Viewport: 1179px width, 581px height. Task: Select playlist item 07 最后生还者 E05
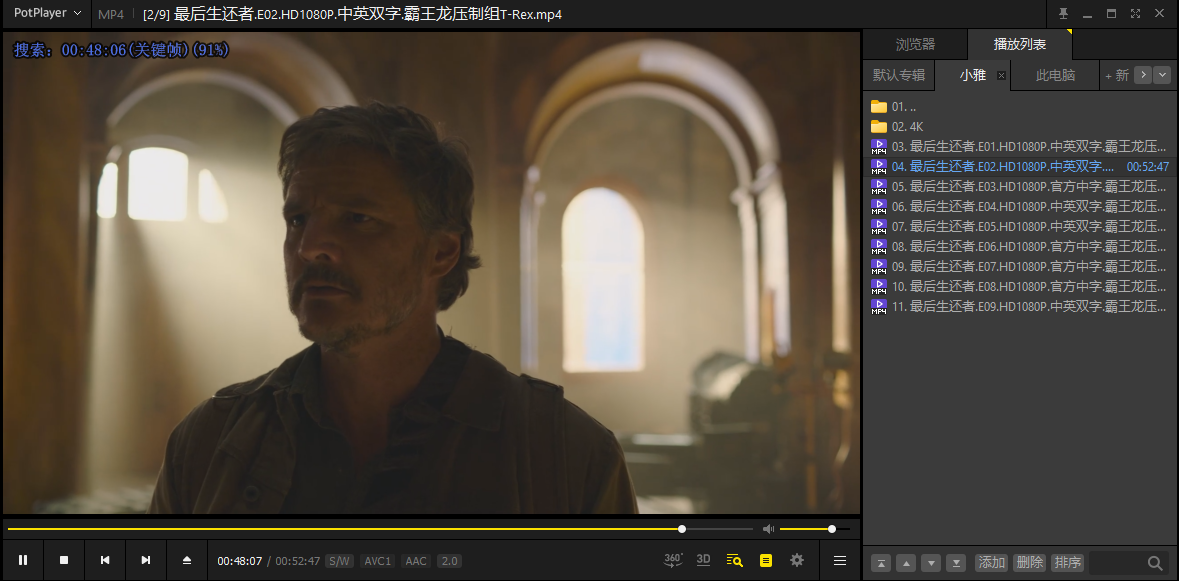[x=1020, y=226]
